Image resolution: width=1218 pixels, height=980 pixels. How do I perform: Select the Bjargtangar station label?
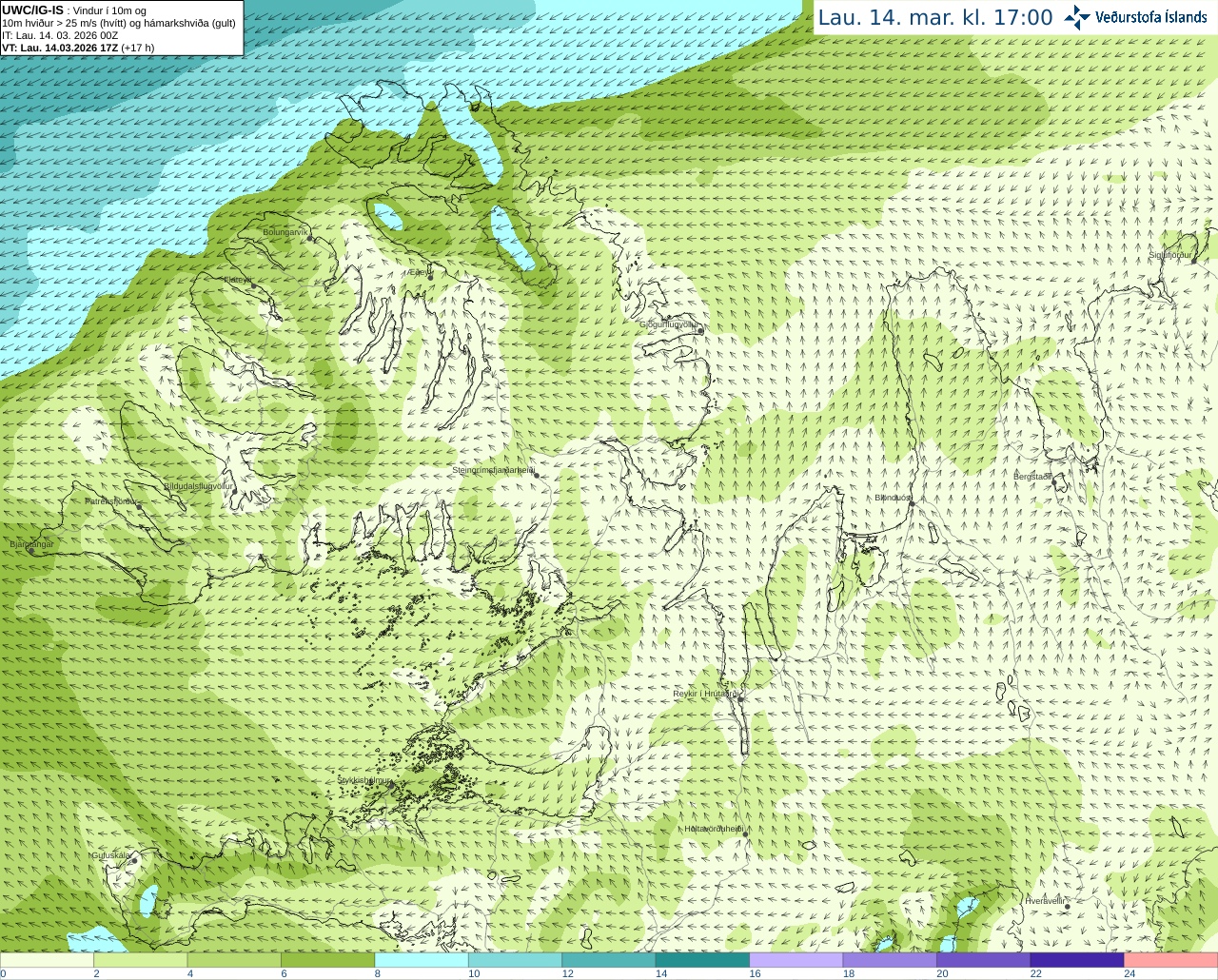[31, 544]
